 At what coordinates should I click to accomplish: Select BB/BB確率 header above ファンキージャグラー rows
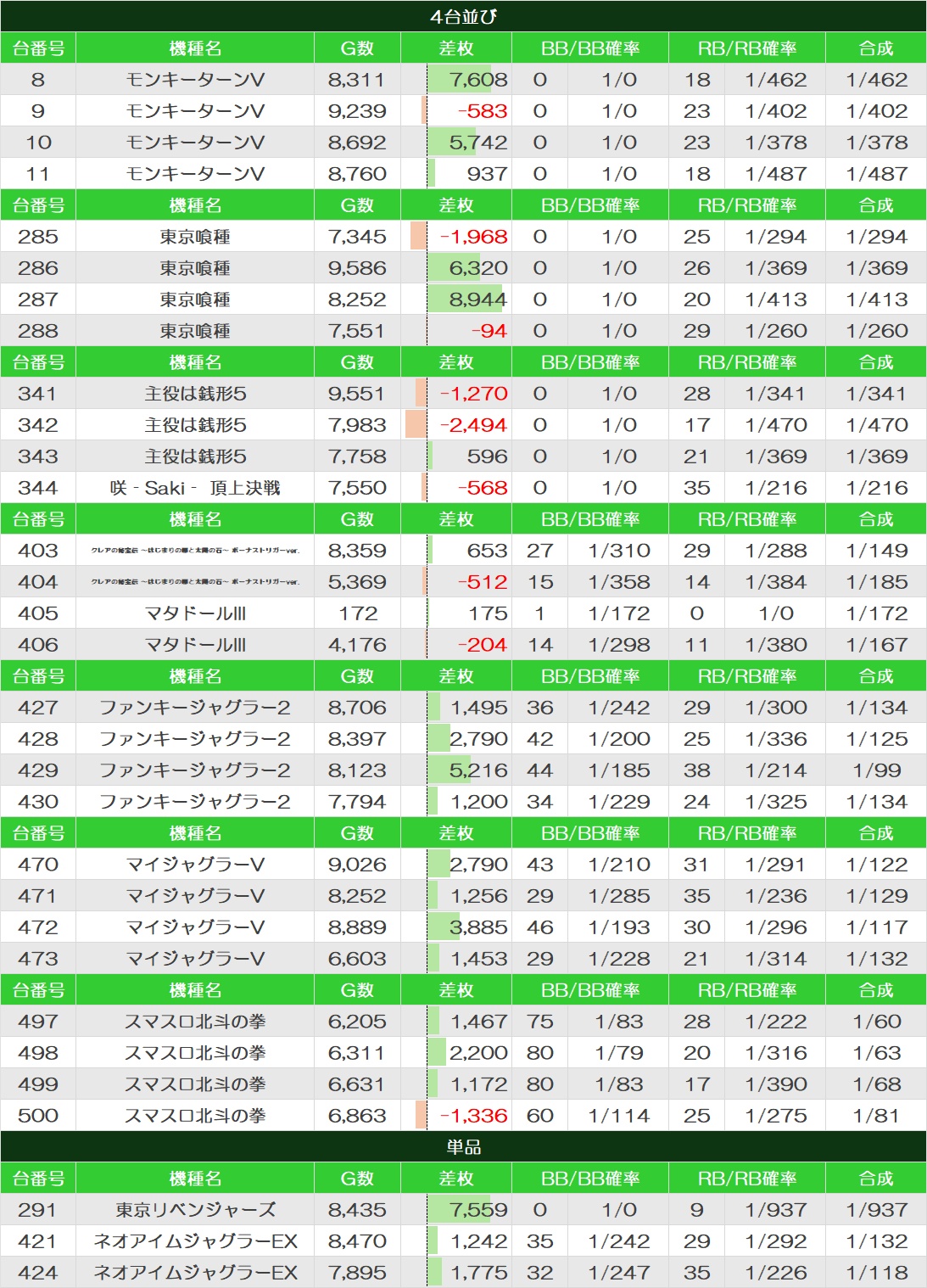point(590,676)
